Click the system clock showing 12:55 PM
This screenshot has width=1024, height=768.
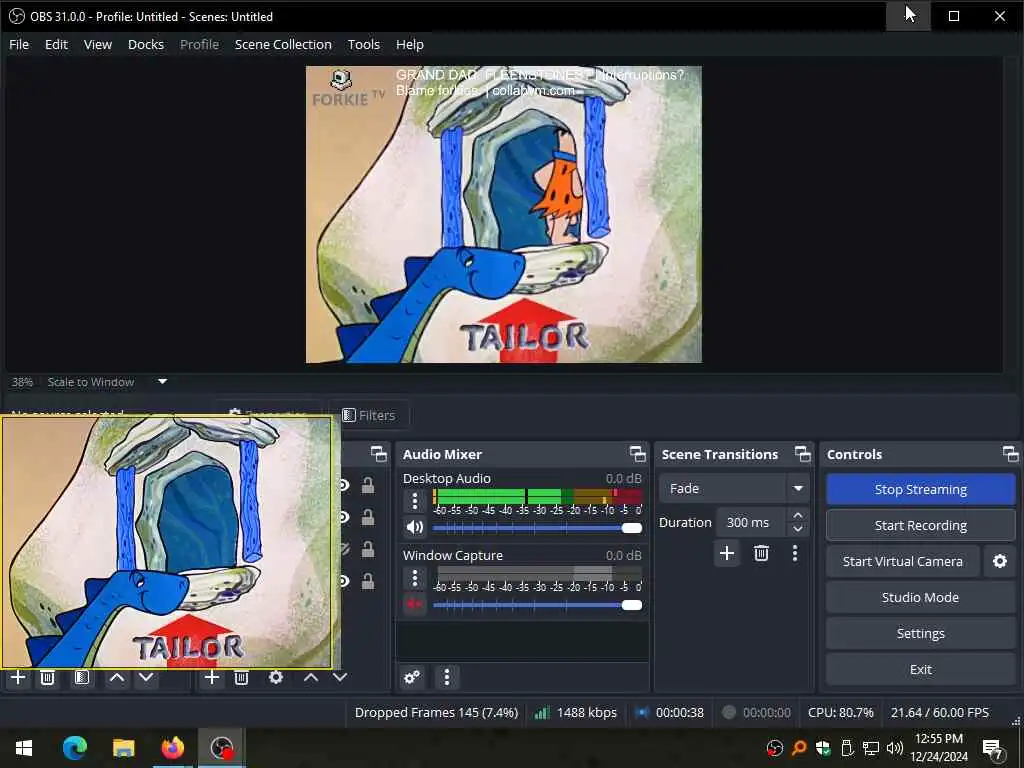[938, 748]
